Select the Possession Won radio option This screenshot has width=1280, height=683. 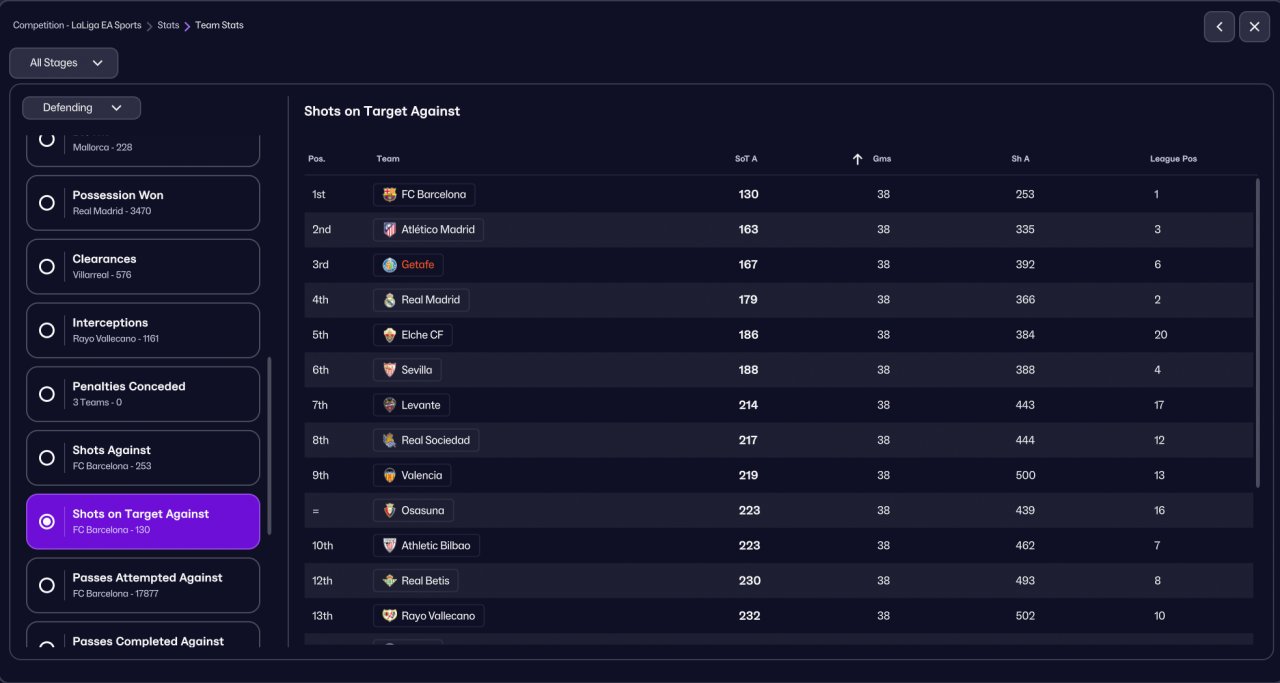47,203
